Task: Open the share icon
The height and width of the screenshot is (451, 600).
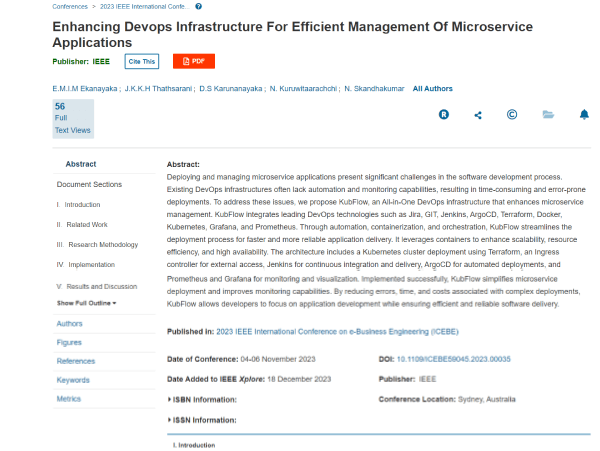Action: click(x=478, y=115)
